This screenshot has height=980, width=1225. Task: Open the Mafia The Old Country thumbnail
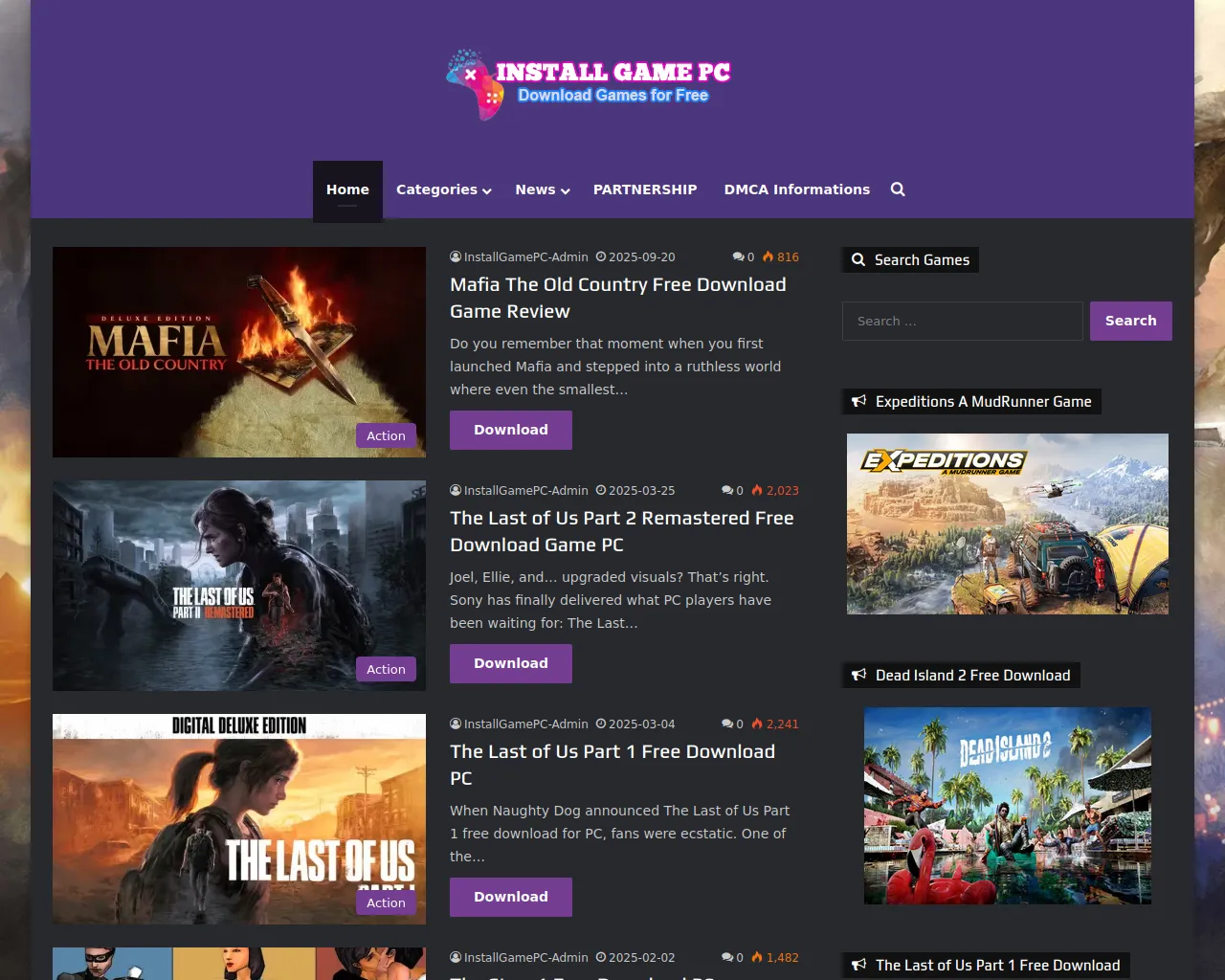pyautogui.click(x=239, y=352)
